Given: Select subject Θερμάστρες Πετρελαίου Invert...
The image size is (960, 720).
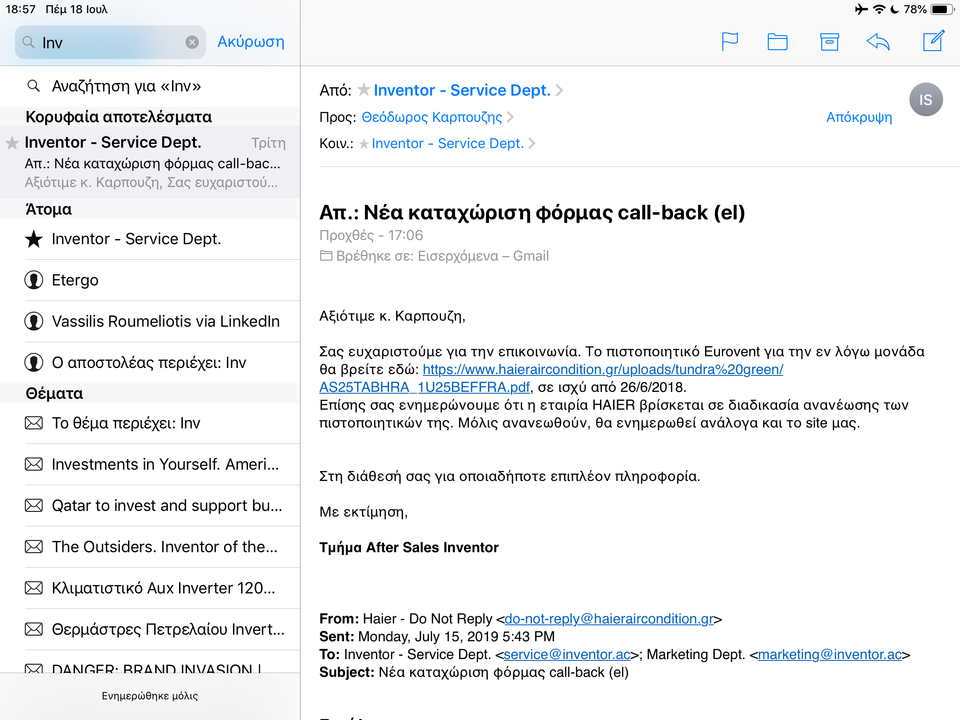Looking at the screenshot, I should (150, 629).
